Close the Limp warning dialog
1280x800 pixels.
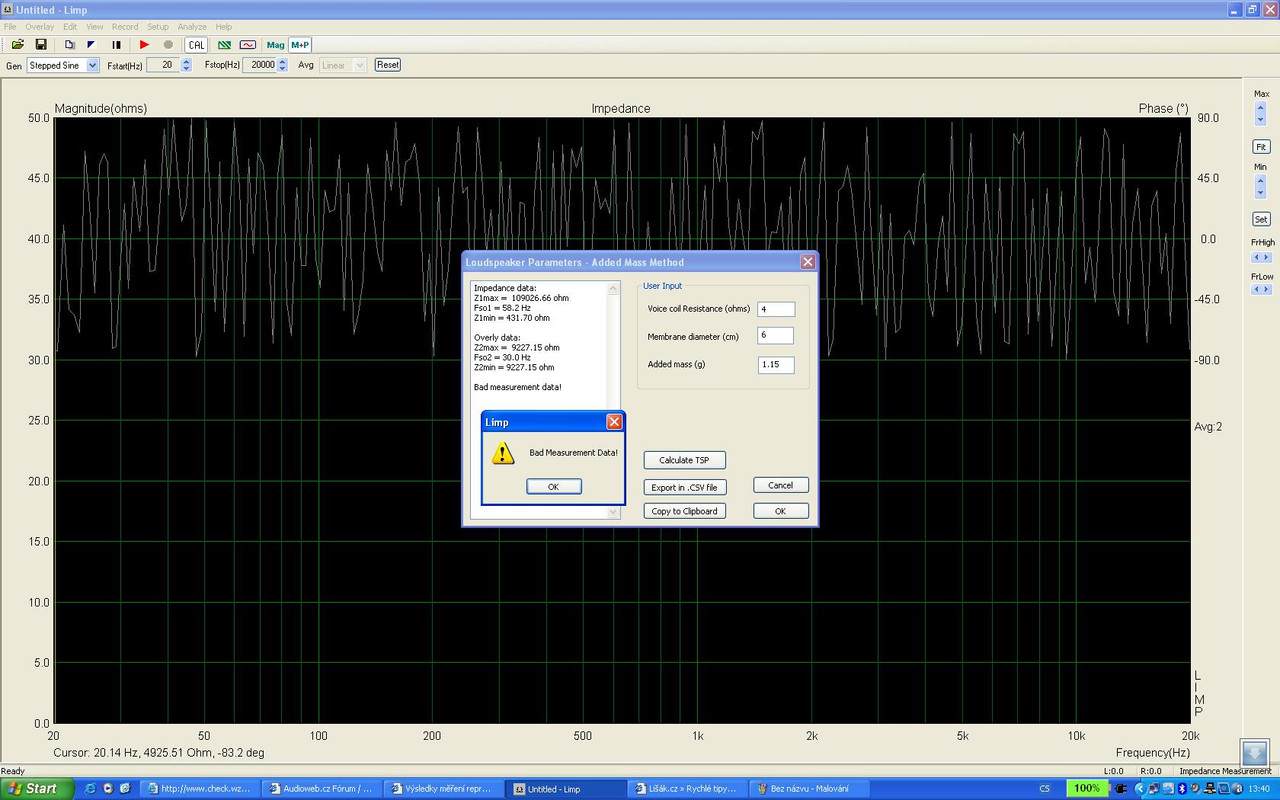[x=614, y=422]
